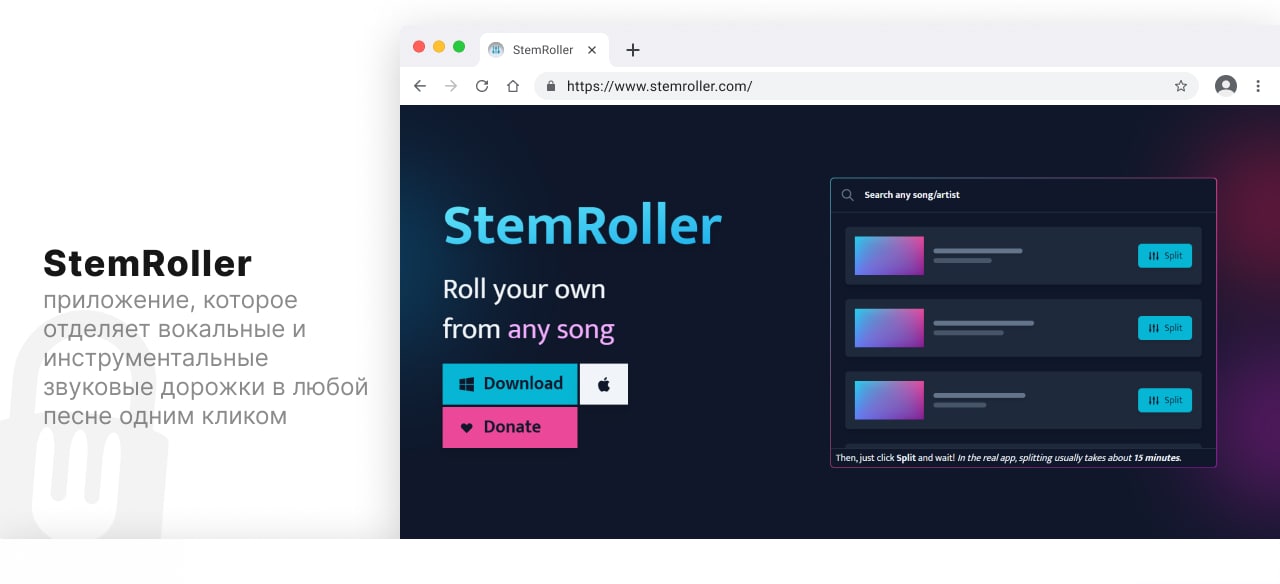Click the green maximize window dot
Image resolution: width=1280 pixels, height=584 pixels.
click(x=459, y=47)
